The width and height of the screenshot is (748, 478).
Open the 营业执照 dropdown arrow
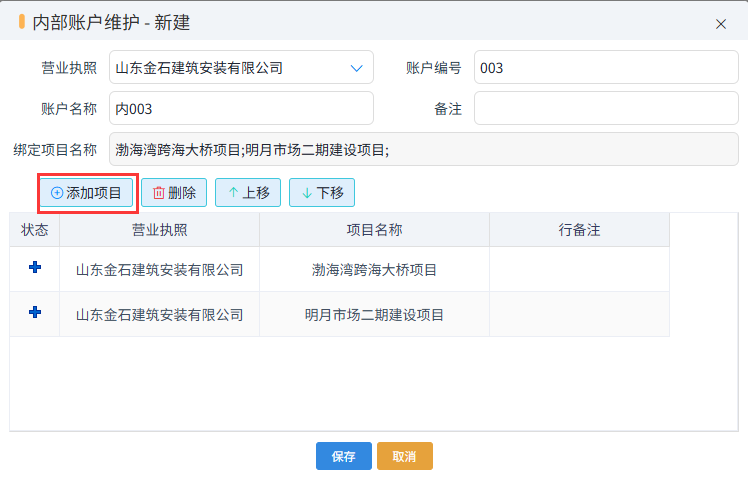356,68
